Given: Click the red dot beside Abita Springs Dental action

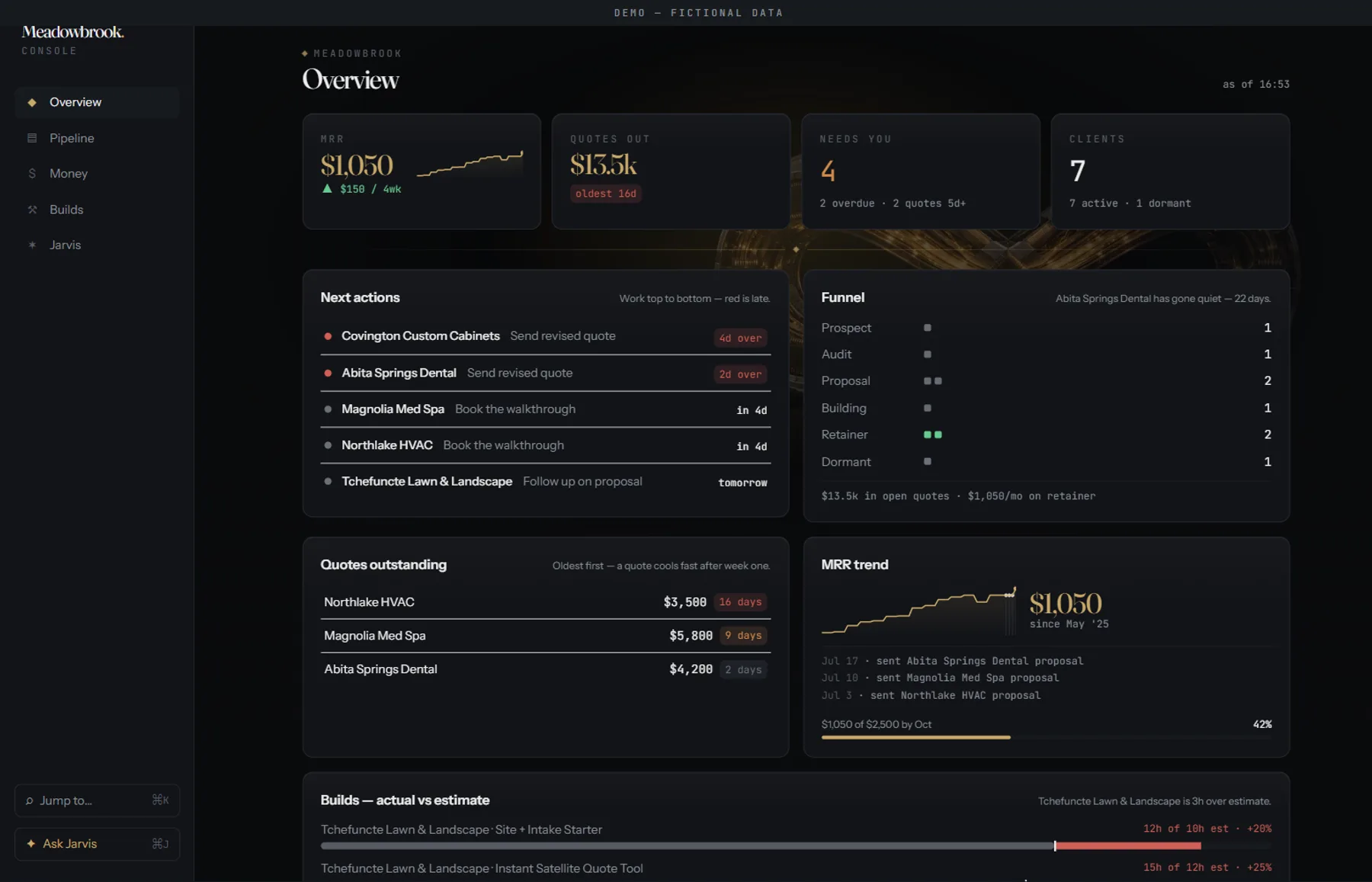Looking at the screenshot, I should click(x=328, y=373).
